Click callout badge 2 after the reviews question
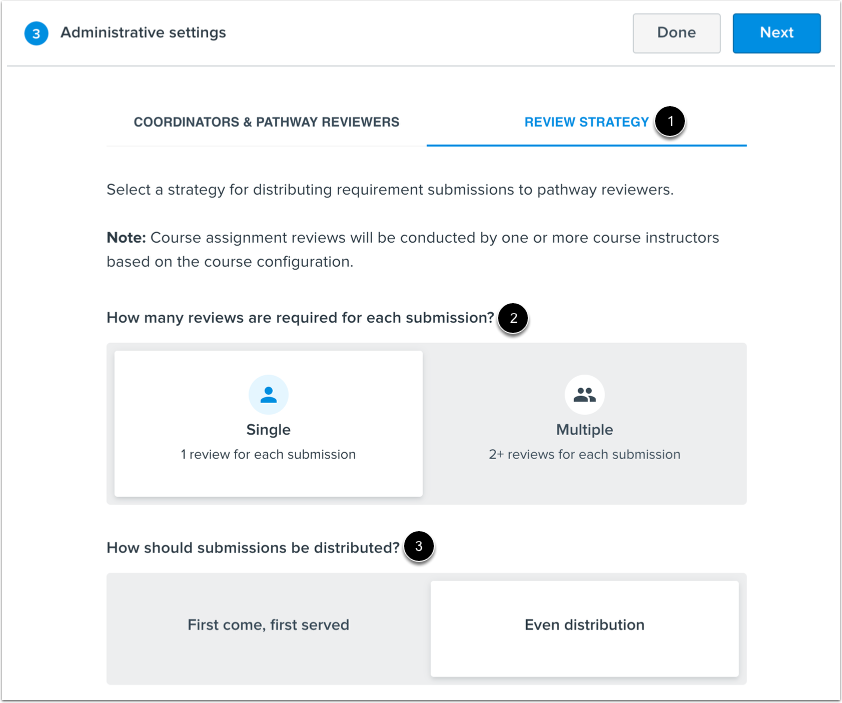Screen dimensions: 842x703 point(513,320)
